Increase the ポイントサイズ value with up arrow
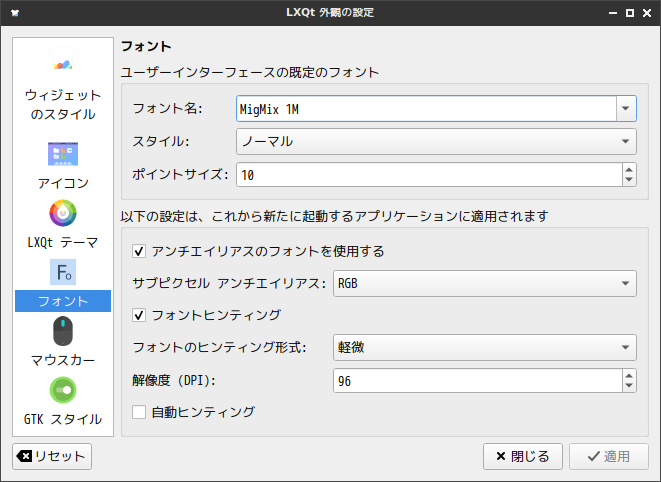Image resolution: width=661 pixels, height=482 pixels. point(628,170)
